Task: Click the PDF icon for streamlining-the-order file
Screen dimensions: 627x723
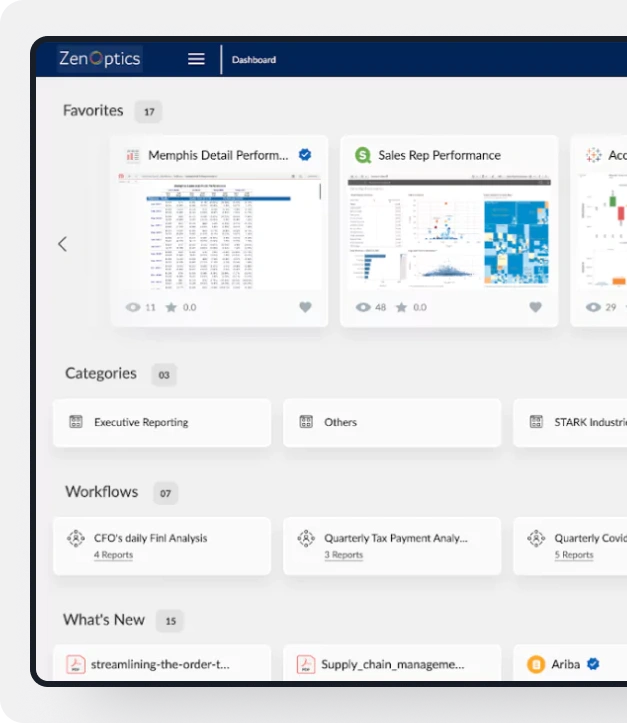Action: 76,664
